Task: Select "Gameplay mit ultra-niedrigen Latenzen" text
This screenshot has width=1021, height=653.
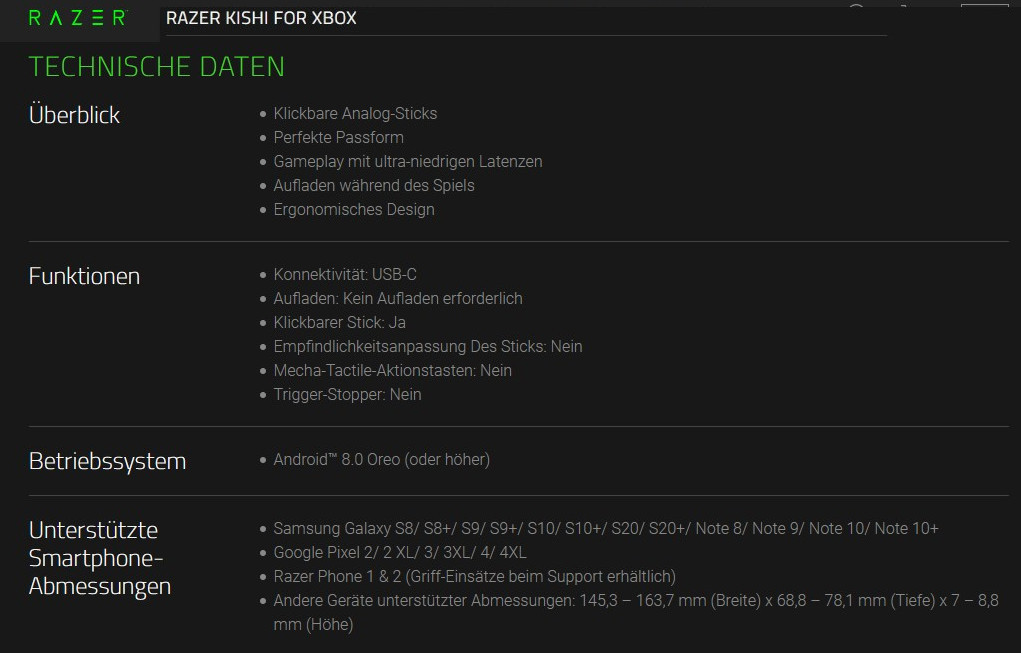Action: (x=408, y=162)
